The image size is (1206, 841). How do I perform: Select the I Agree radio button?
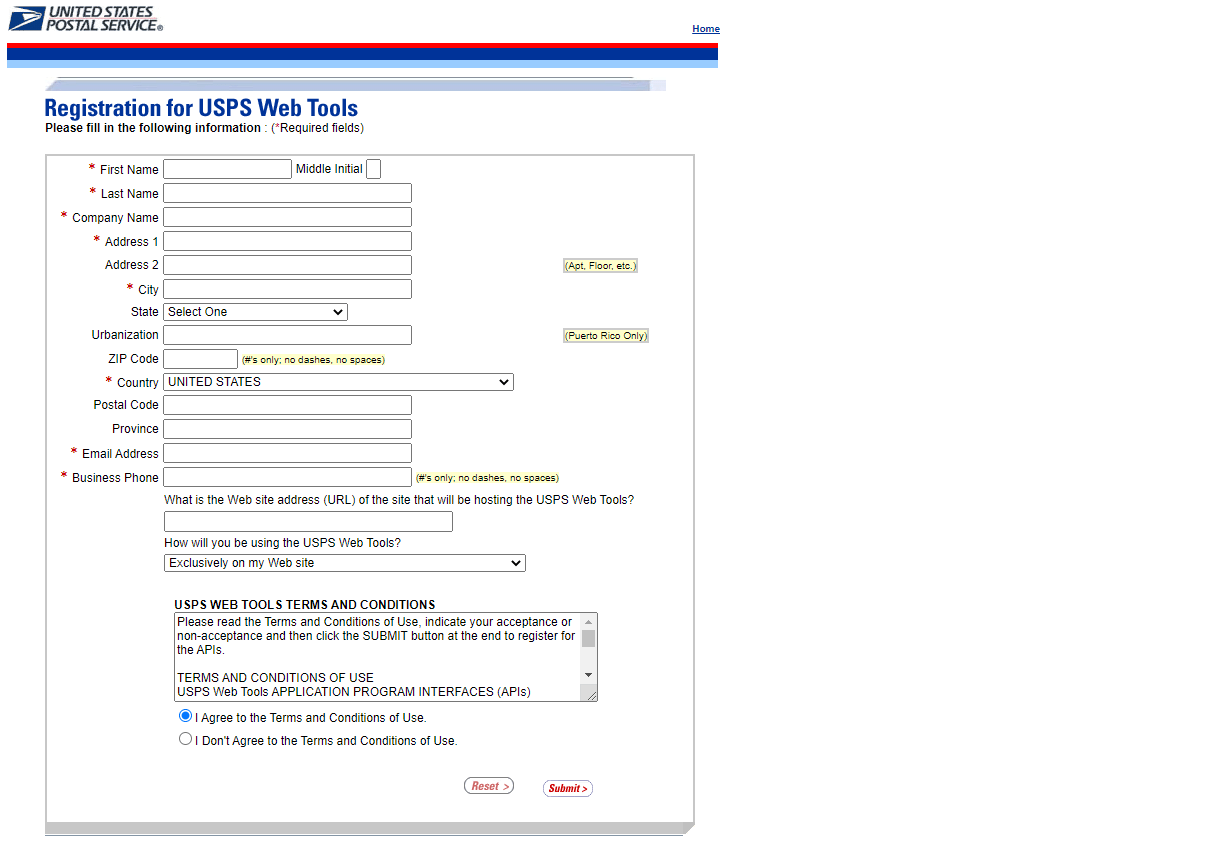click(x=185, y=715)
